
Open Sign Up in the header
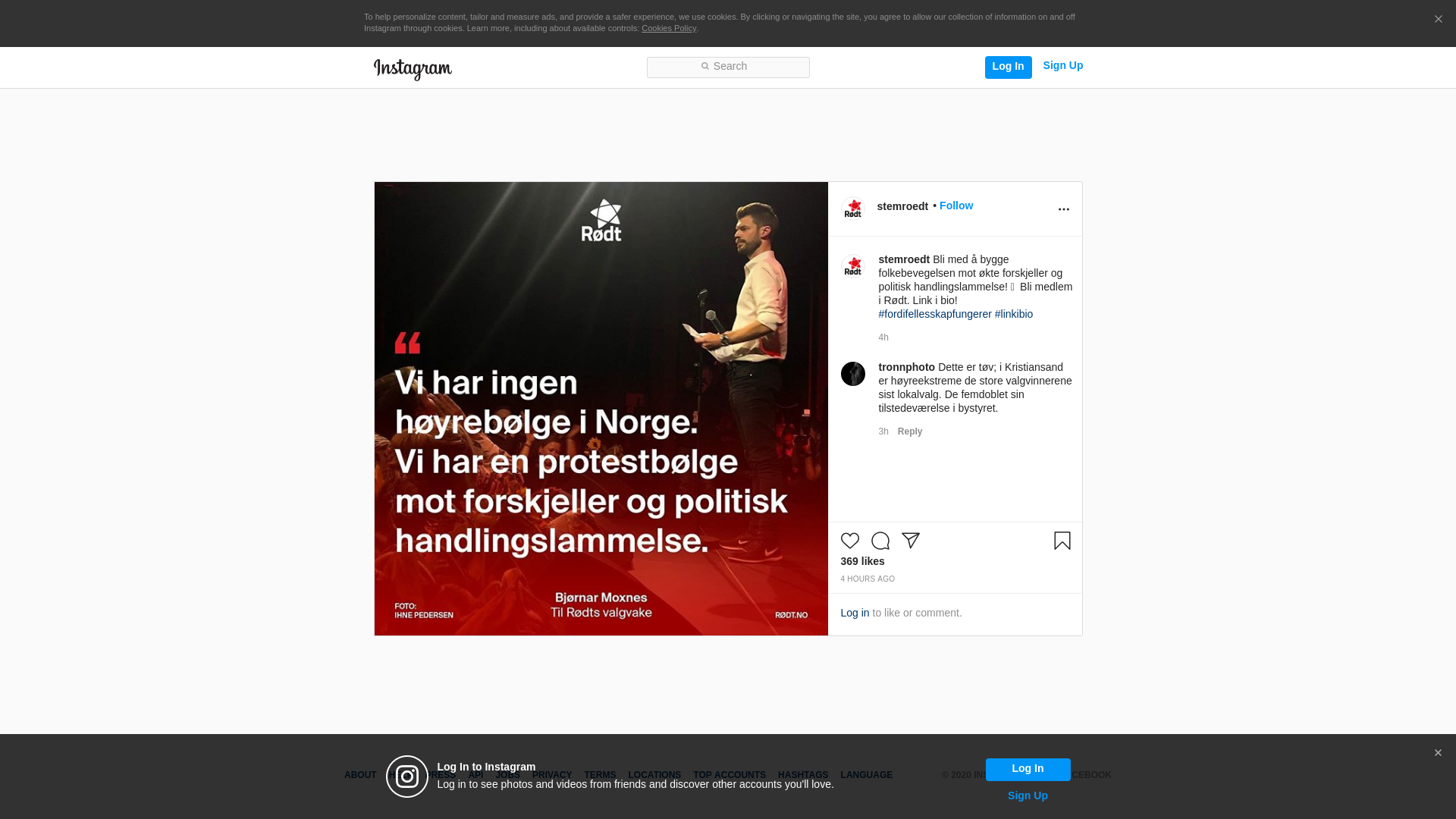point(1063,66)
